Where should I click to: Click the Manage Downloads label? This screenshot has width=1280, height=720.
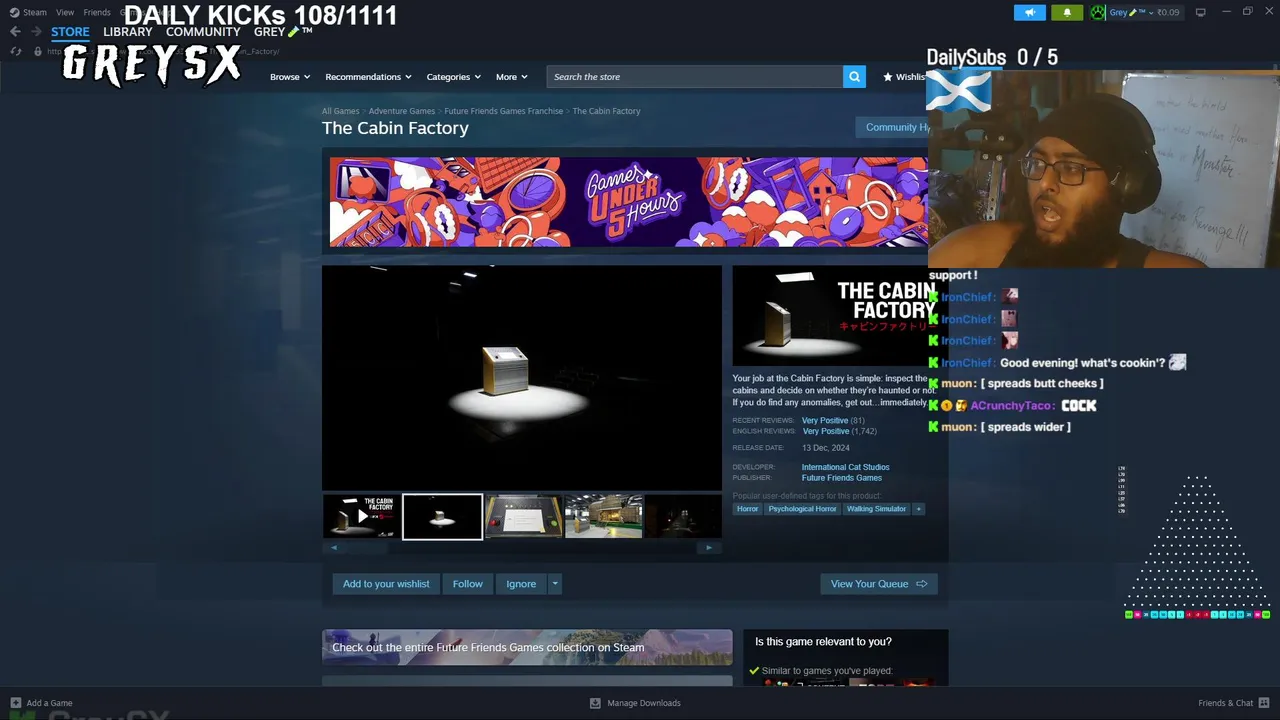[x=644, y=703]
